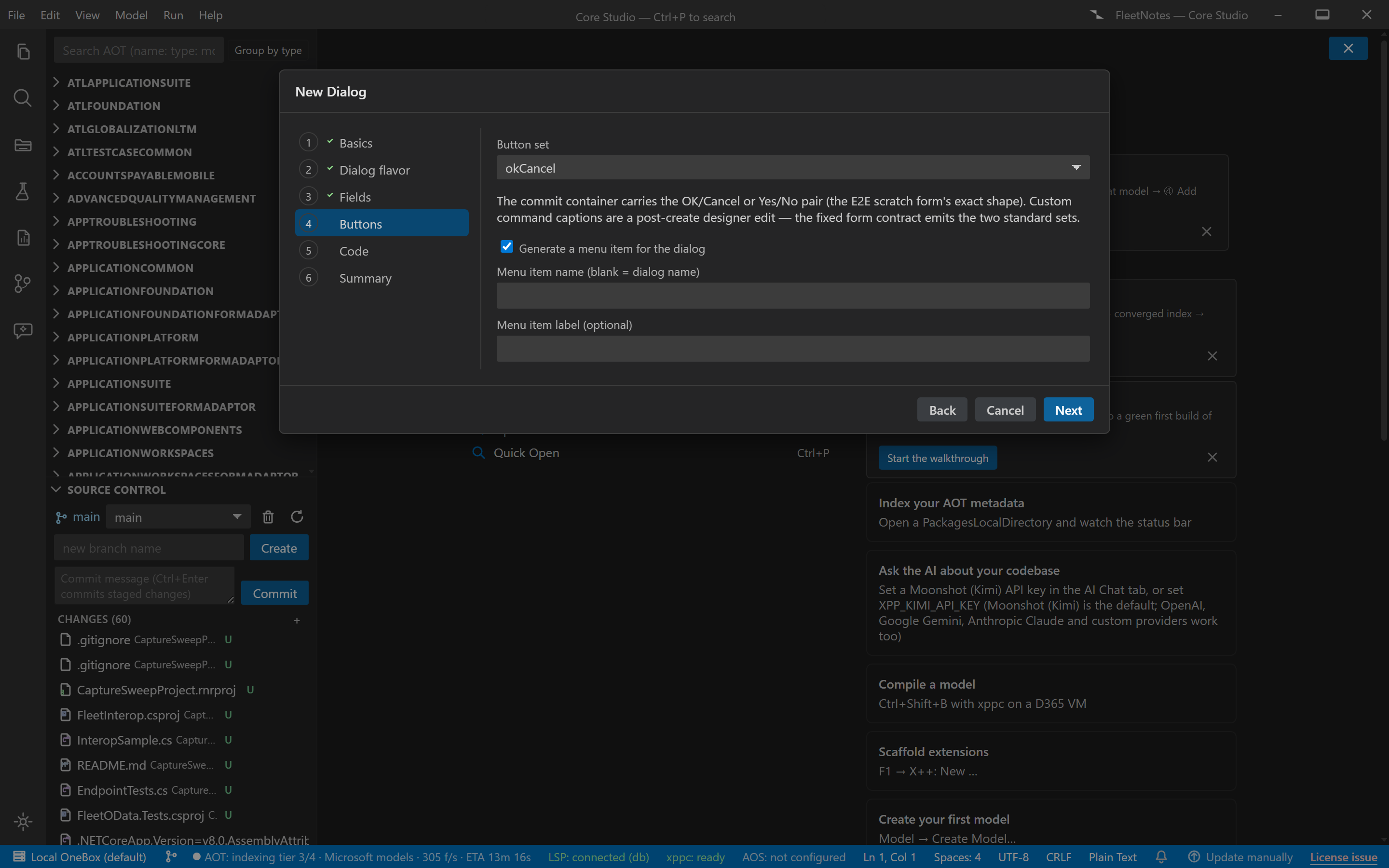Open the AI chat icon in the sidebar
This screenshot has height=868, width=1389.
23,330
